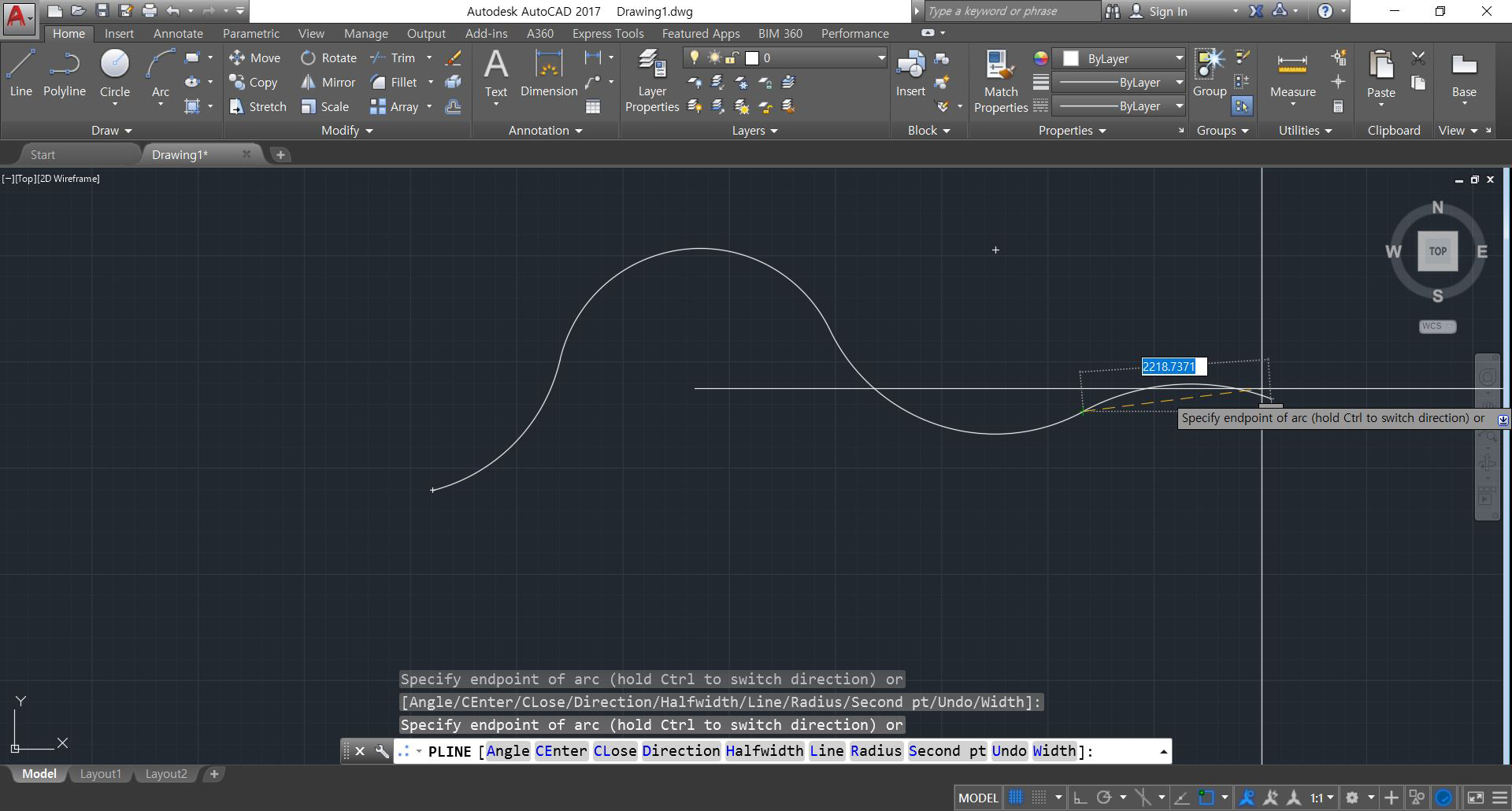Viewport: 1512px width, 811px height.
Task: Open the Express Tools ribbon tab
Action: [x=608, y=33]
